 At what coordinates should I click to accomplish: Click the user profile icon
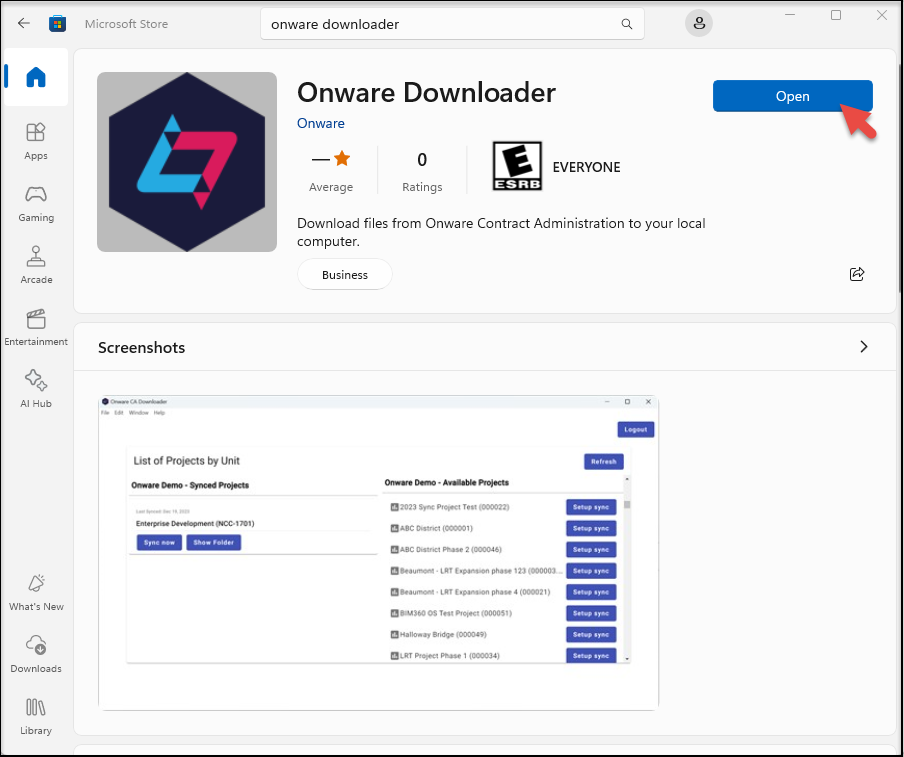click(699, 24)
